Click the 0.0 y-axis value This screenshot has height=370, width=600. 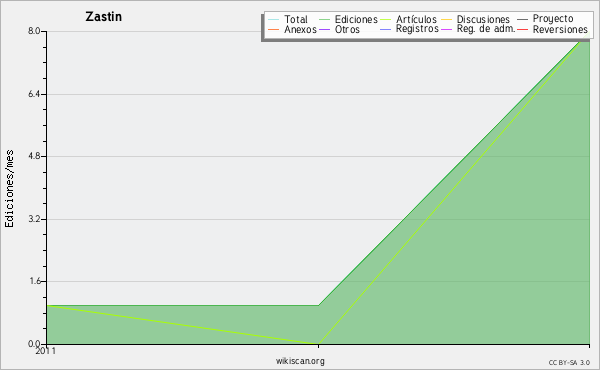(34, 344)
